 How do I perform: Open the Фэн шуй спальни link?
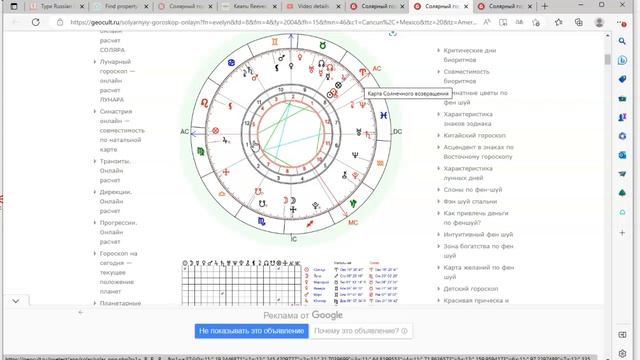(x=470, y=201)
